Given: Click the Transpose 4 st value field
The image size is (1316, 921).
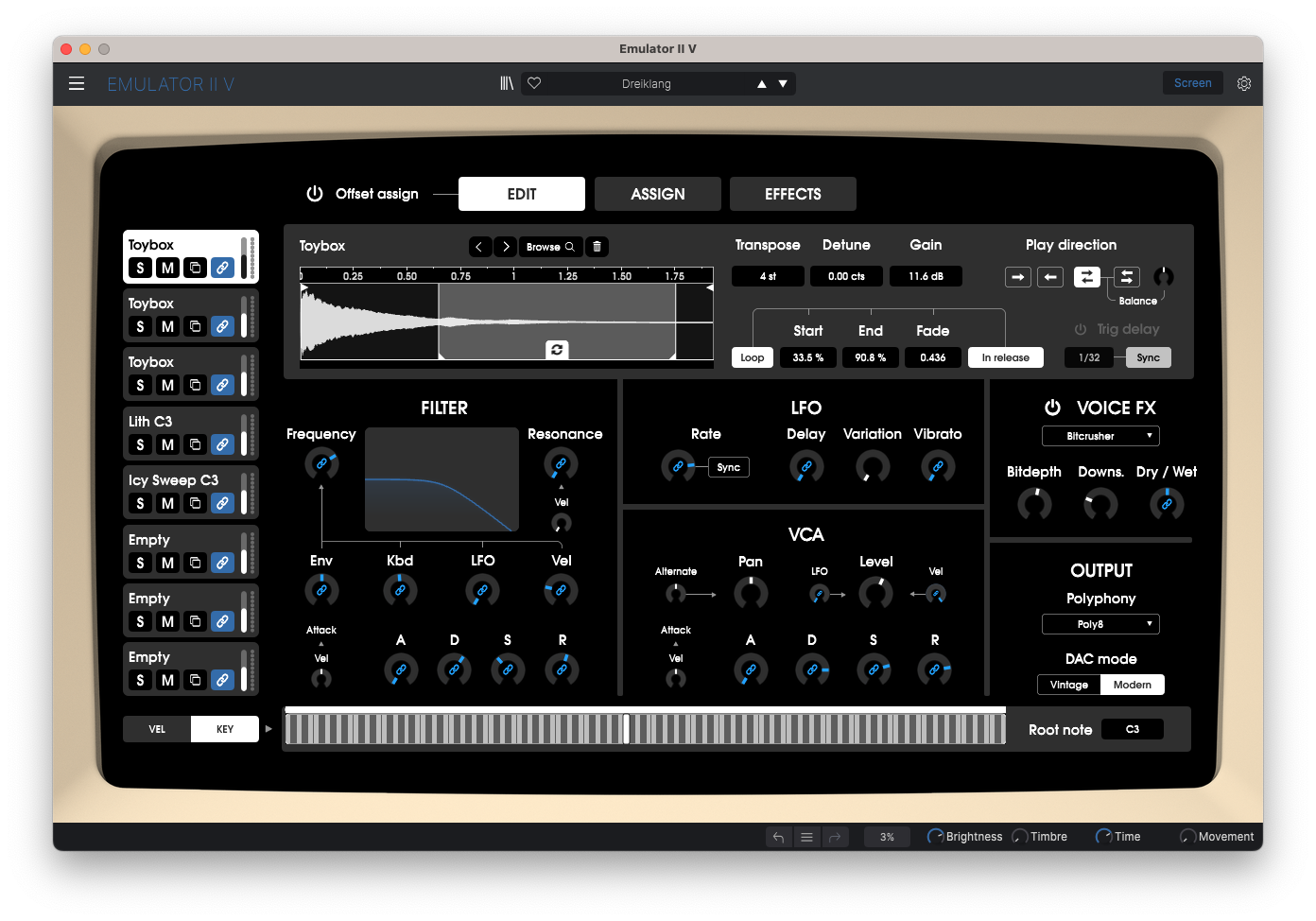Looking at the screenshot, I should (x=768, y=276).
